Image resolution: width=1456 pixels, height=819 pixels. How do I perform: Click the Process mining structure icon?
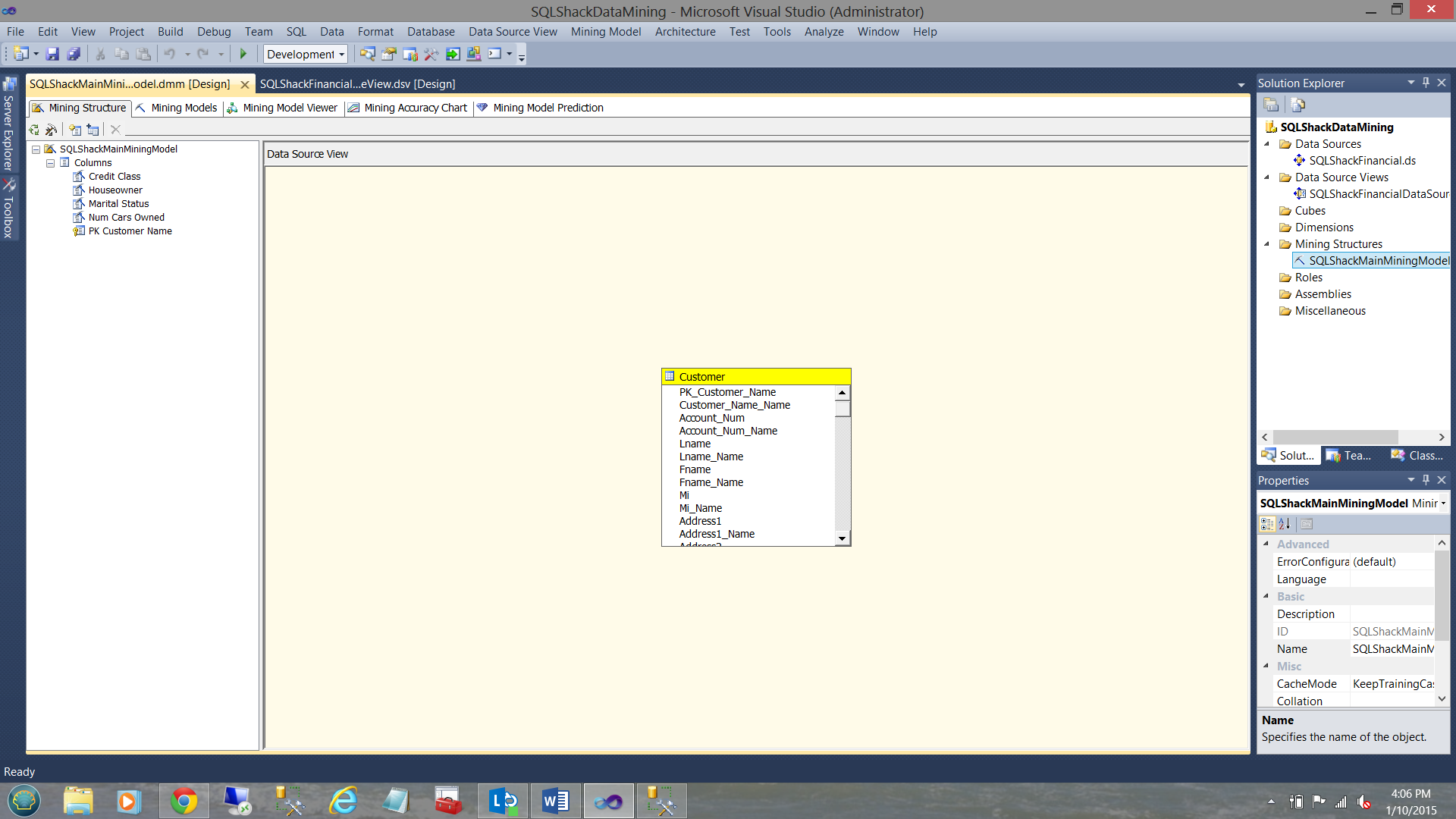pyautogui.click(x=52, y=130)
